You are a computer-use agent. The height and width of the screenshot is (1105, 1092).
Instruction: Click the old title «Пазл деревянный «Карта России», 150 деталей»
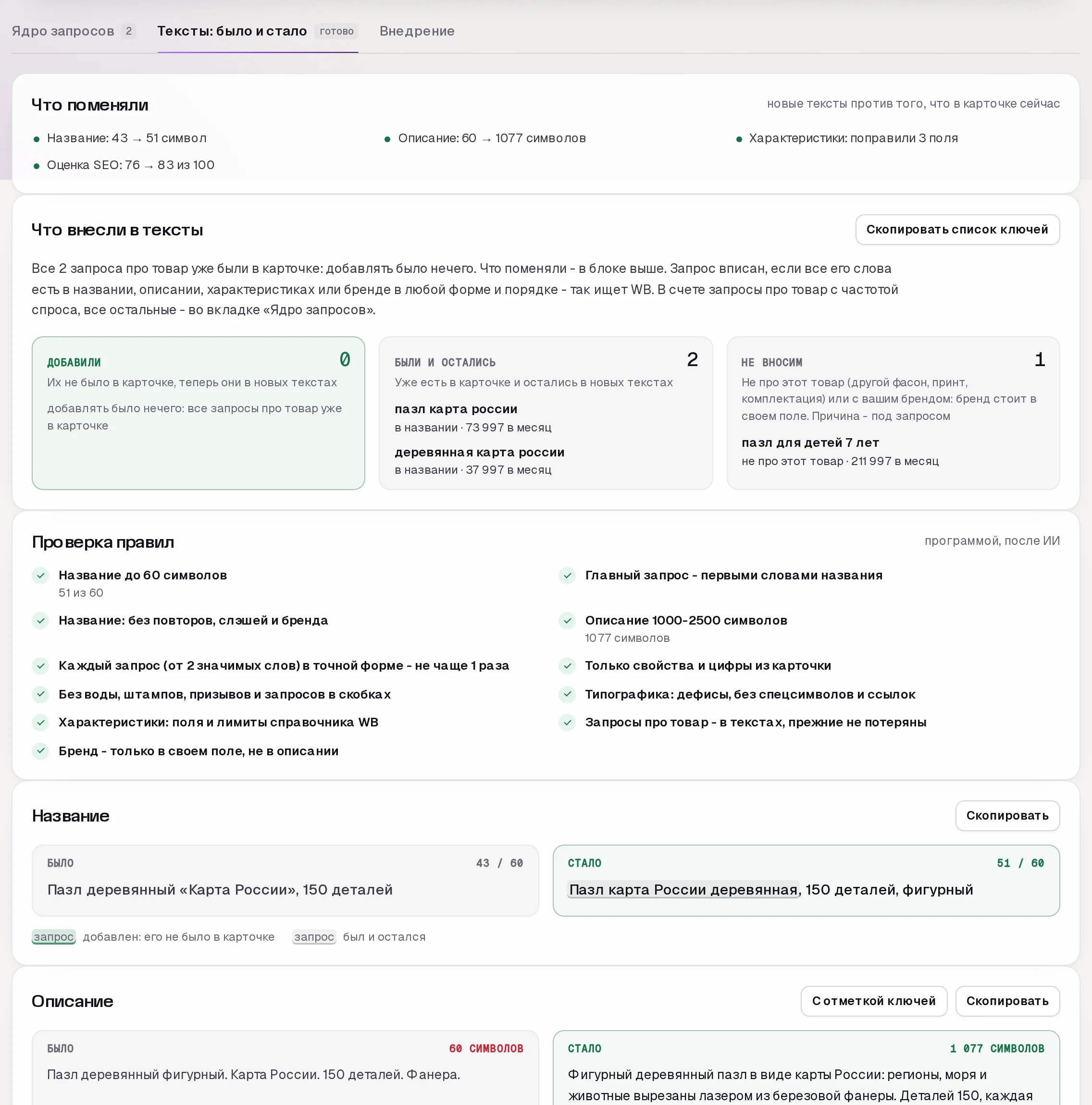click(220, 890)
